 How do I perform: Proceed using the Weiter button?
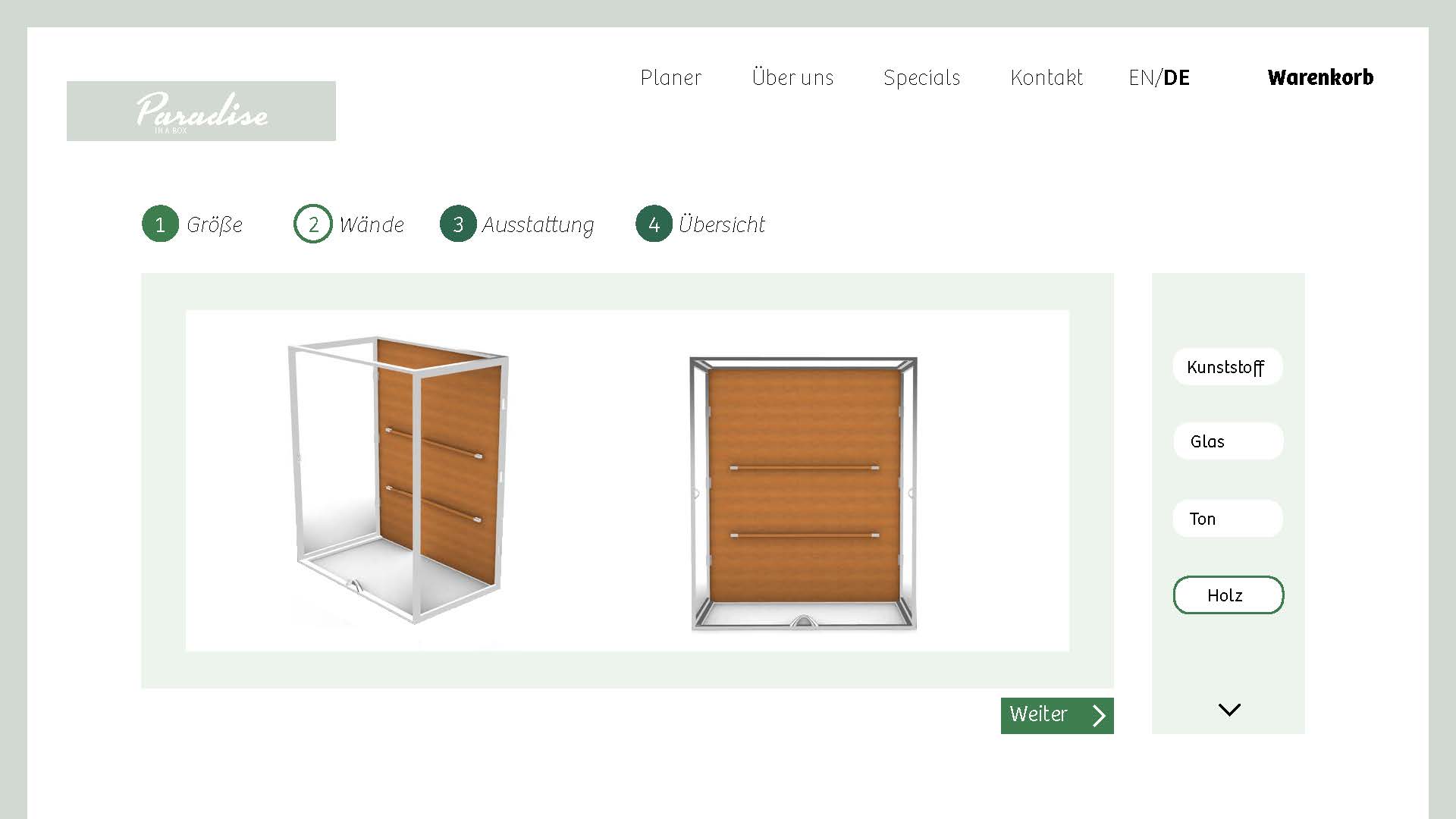point(1046,715)
